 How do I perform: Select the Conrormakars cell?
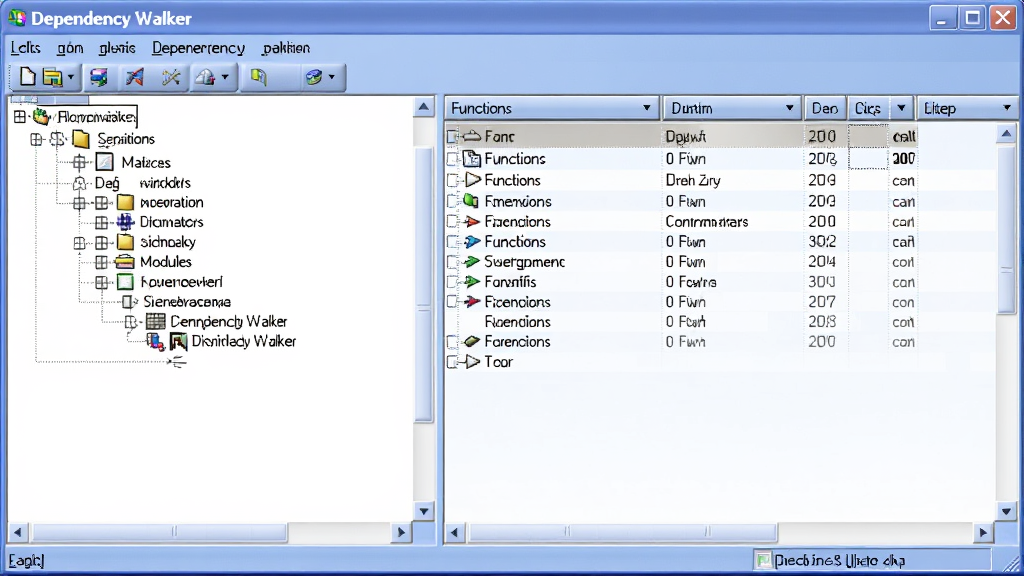pyautogui.click(x=707, y=222)
